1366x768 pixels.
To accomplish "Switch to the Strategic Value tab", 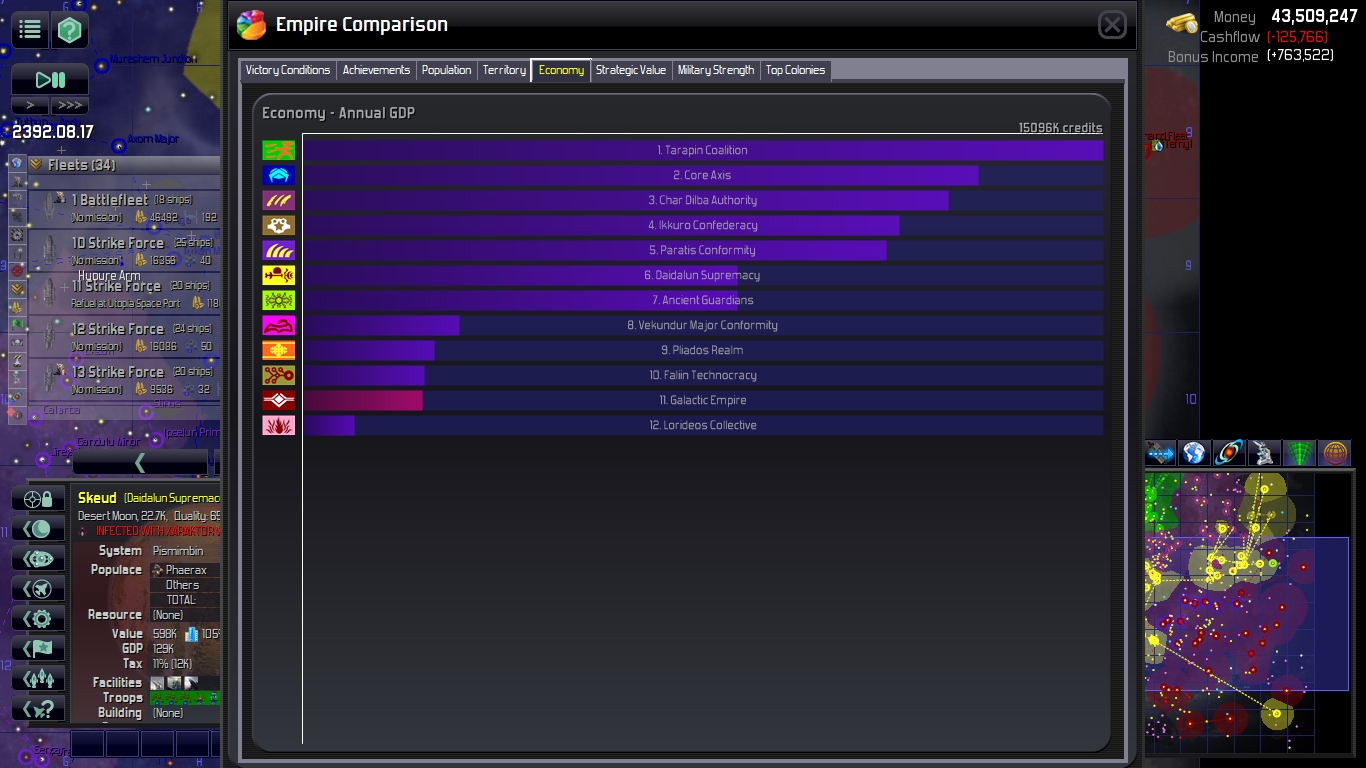I will [631, 70].
